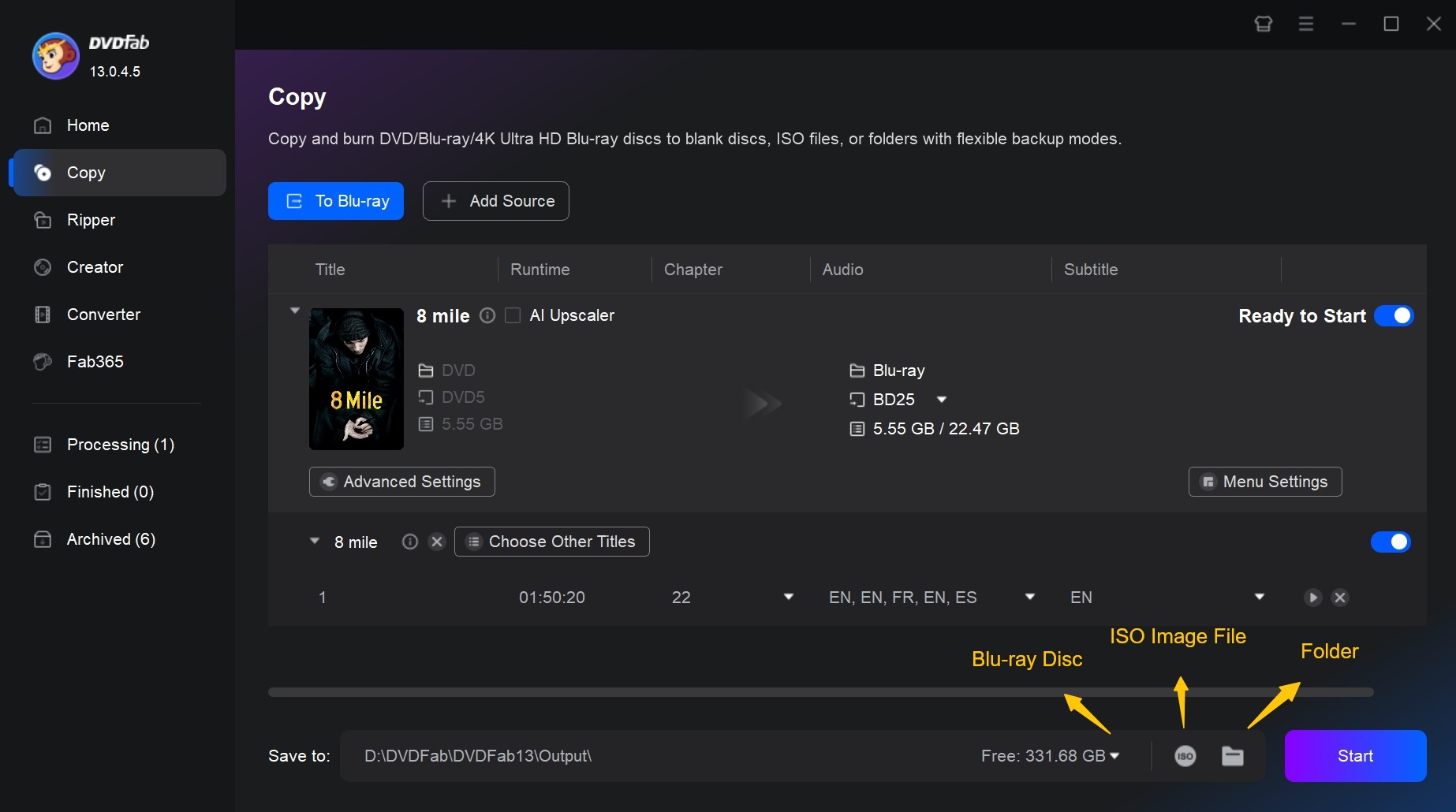Viewport: 1456px width, 812px height.
Task: Switch to the Copy module
Action: click(x=87, y=173)
